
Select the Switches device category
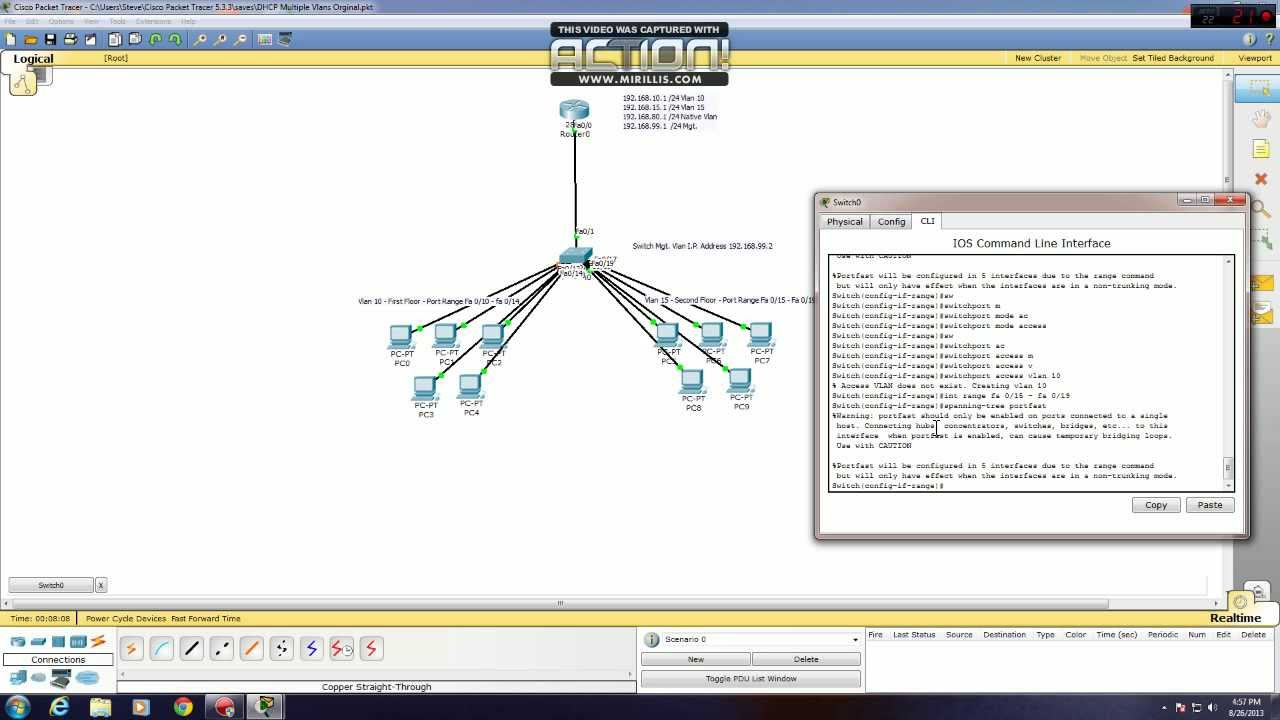[x=38, y=641]
